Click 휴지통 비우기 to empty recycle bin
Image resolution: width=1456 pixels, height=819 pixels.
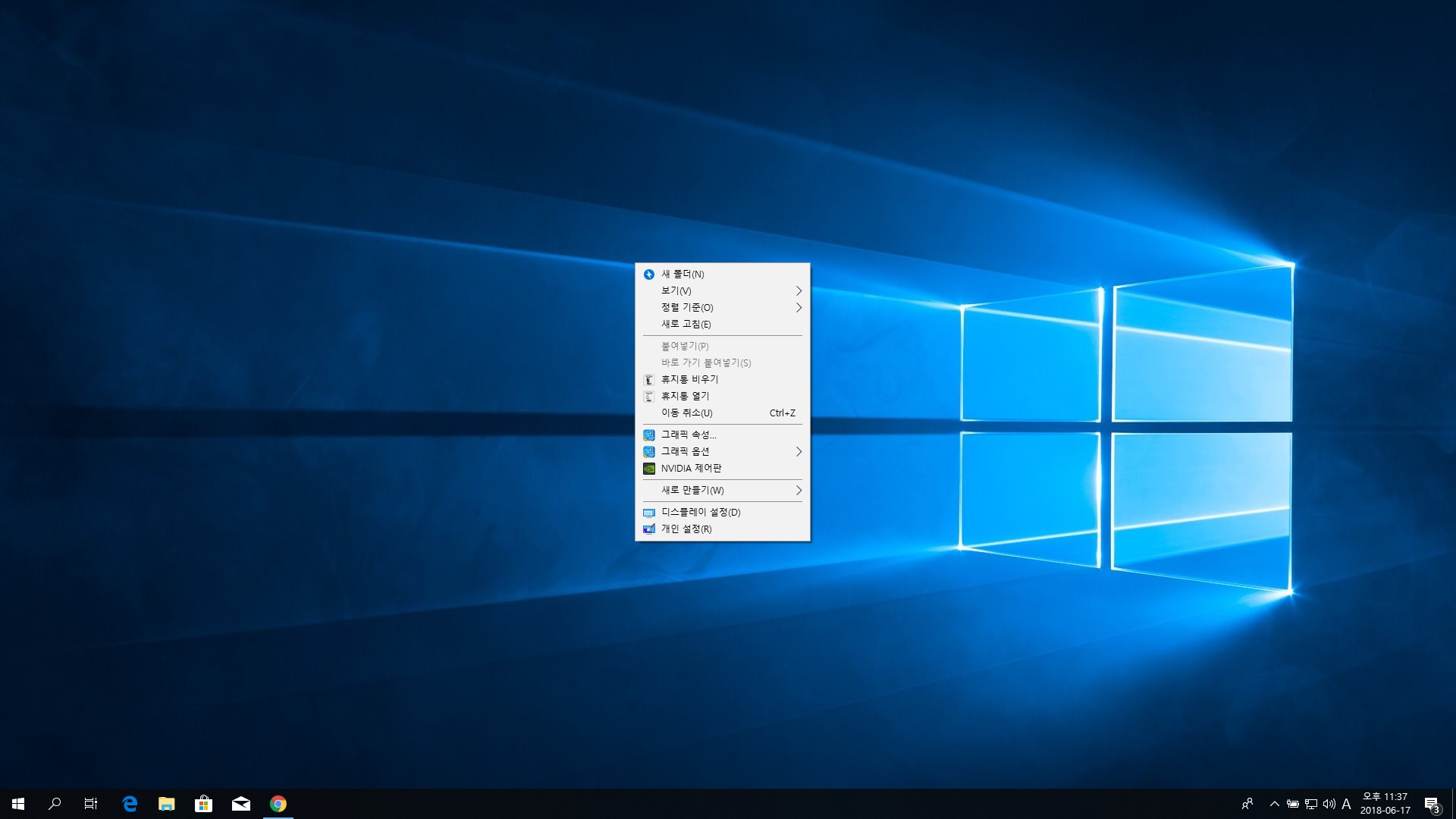pos(722,379)
